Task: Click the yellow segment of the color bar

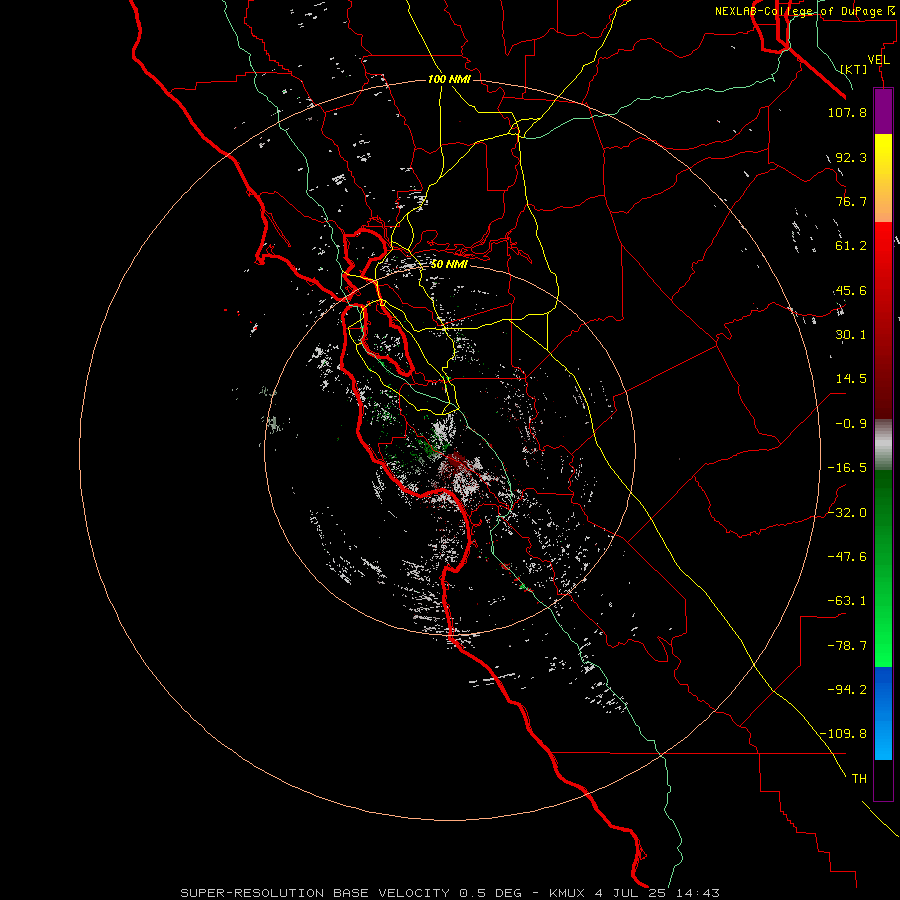Action: pos(883,156)
